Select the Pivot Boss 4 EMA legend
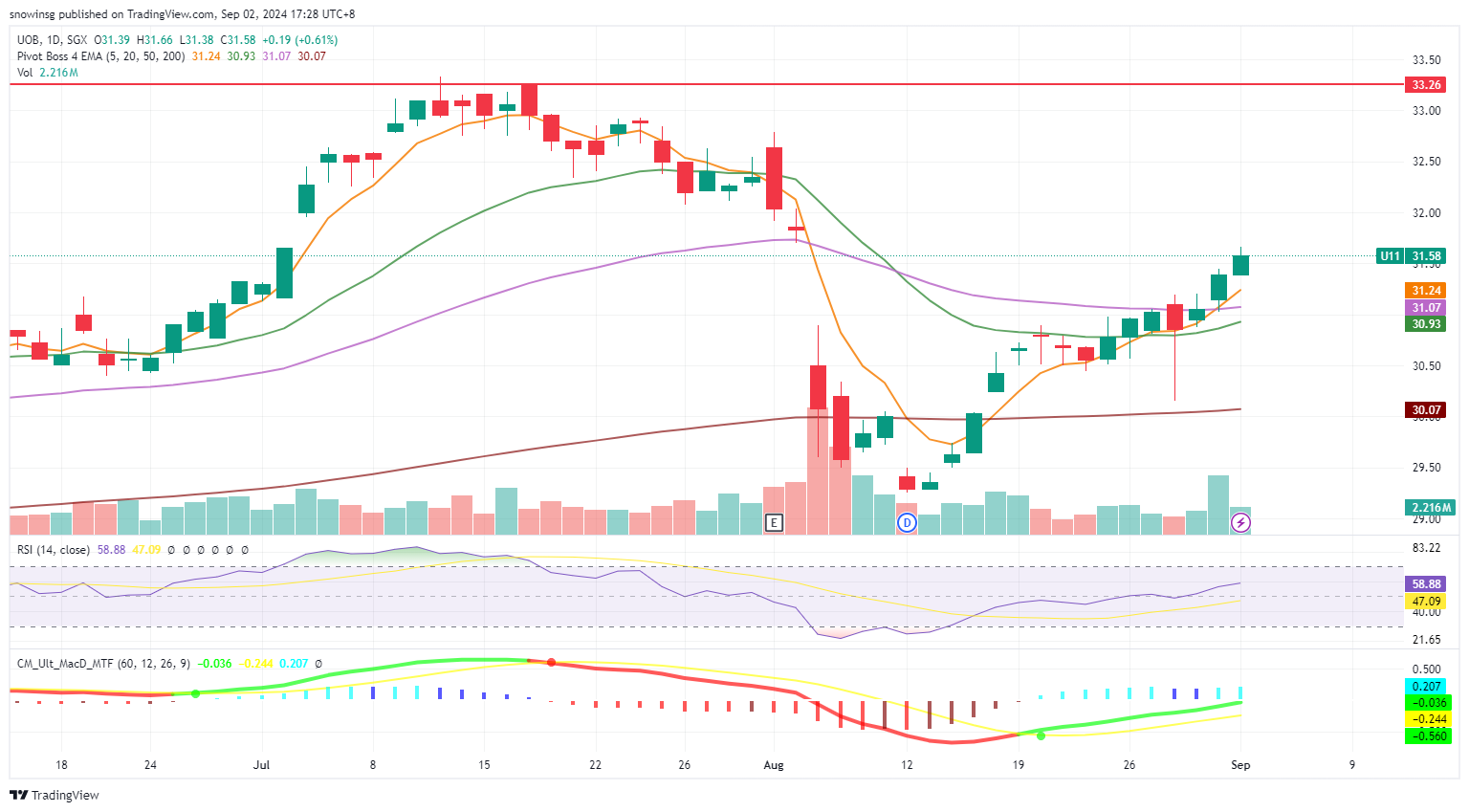 pyautogui.click(x=101, y=56)
